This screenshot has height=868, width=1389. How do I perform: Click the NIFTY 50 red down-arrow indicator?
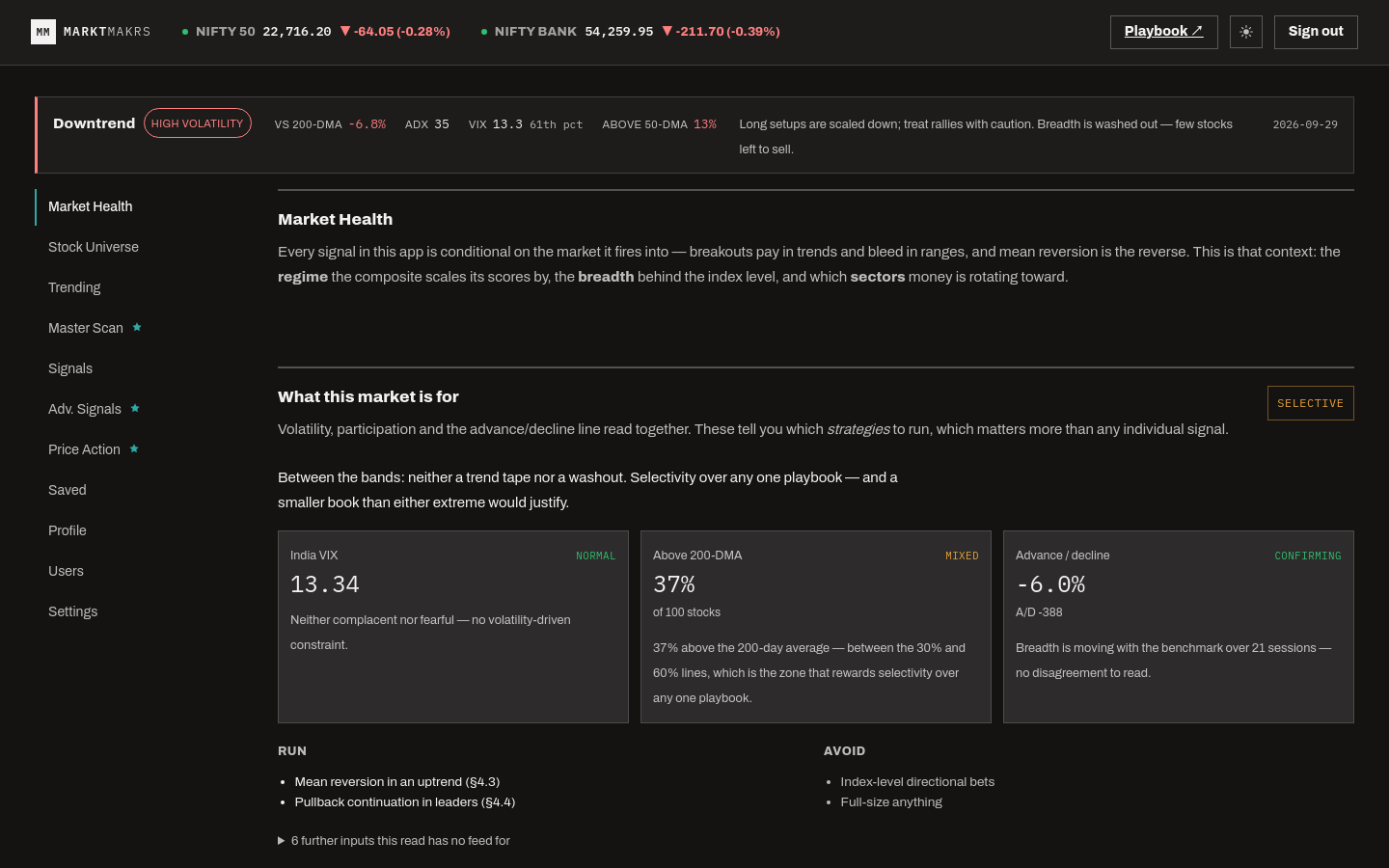pyautogui.click(x=345, y=32)
